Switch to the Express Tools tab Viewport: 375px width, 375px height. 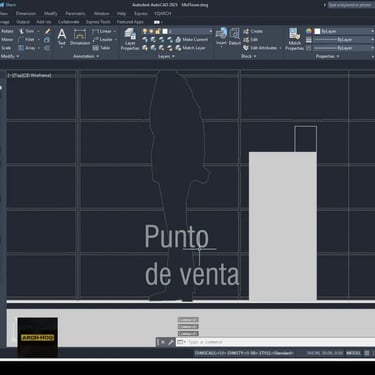pyautogui.click(x=98, y=22)
